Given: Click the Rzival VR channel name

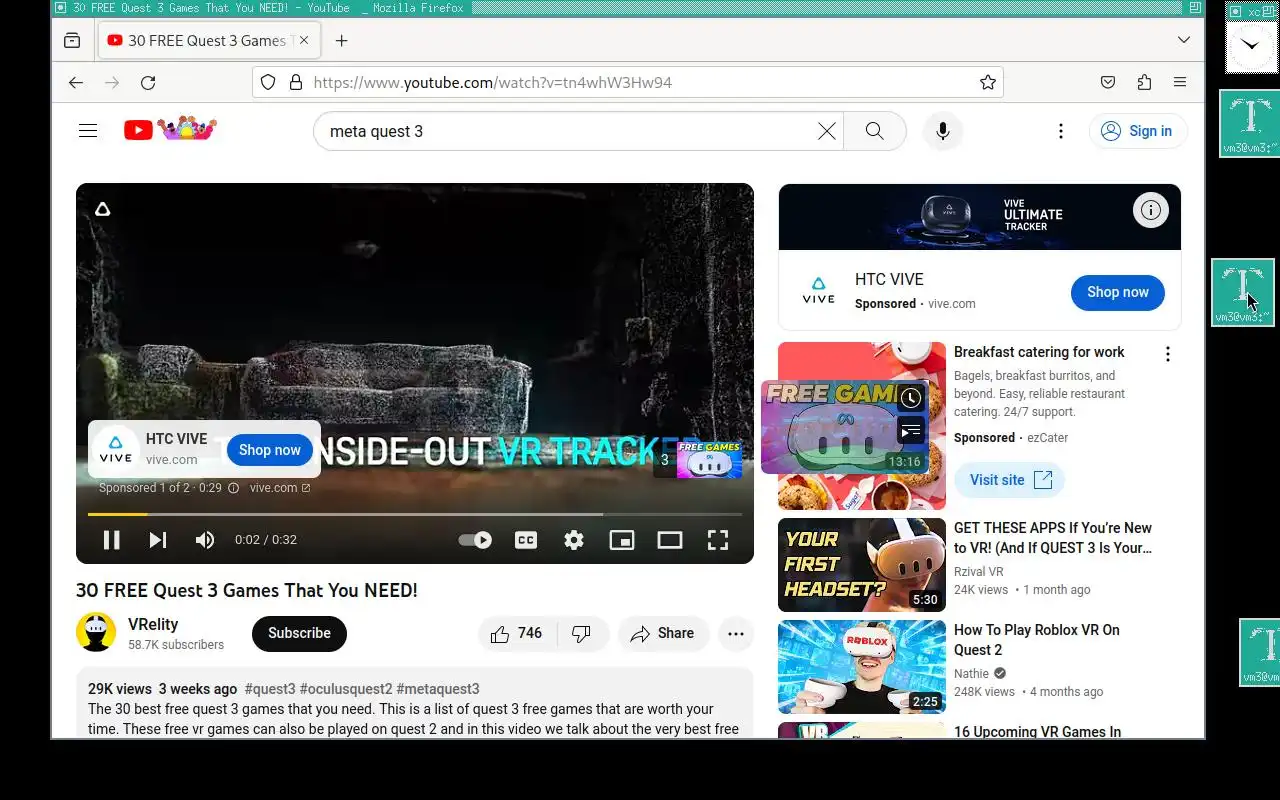Looking at the screenshot, I should (x=979, y=572).
